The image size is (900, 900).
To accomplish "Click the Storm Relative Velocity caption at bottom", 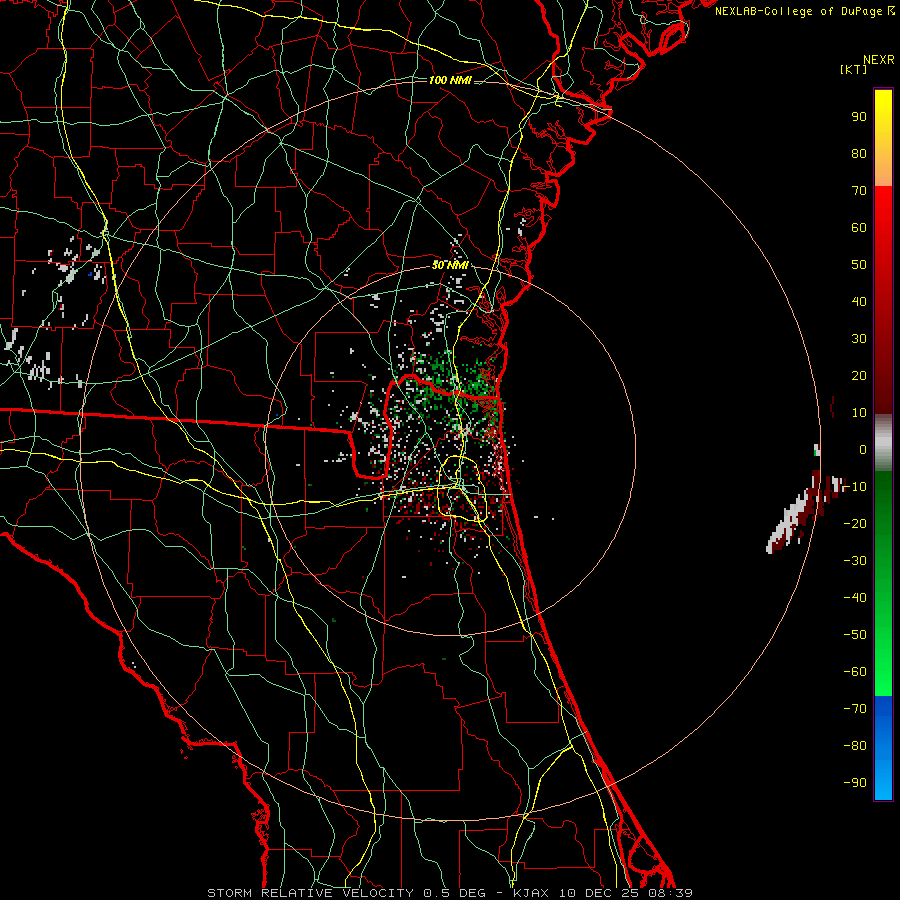I will point(450,893).
